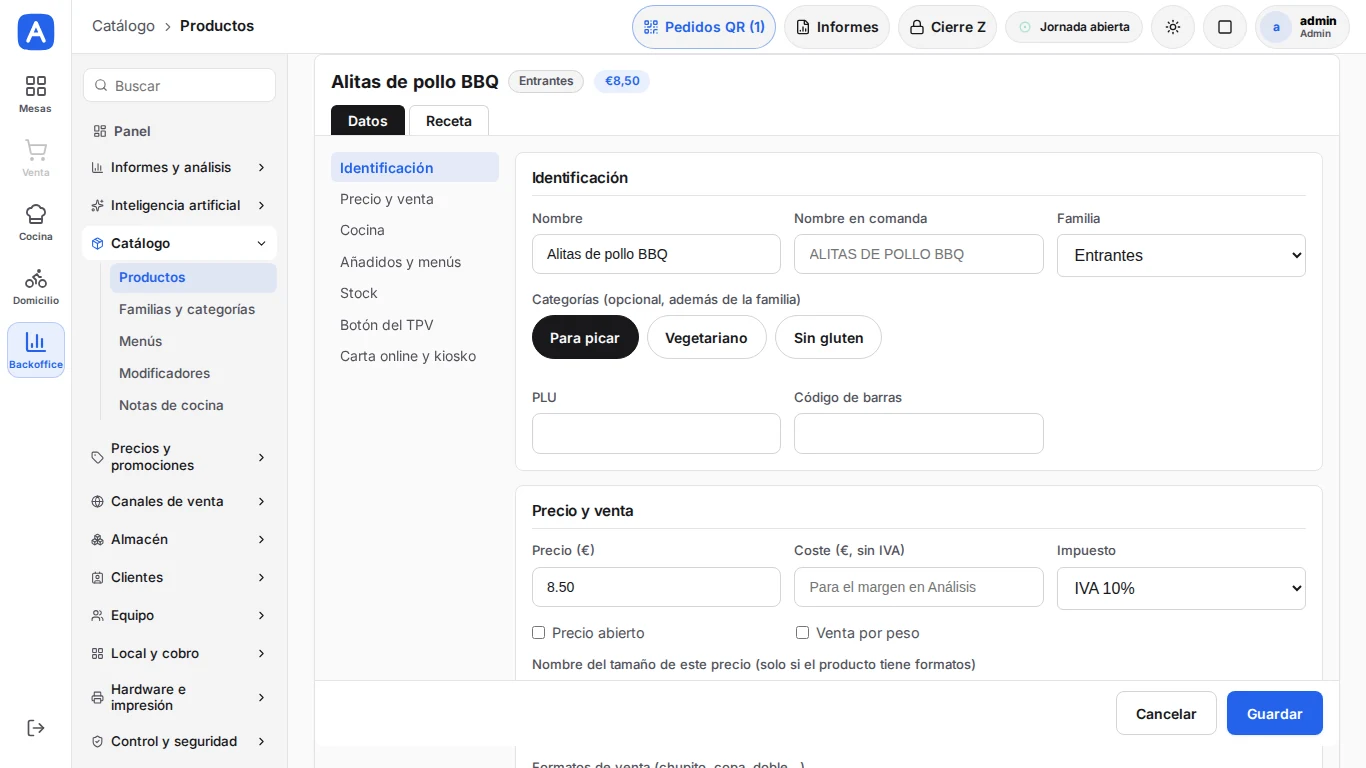1366x768 pixels.
Task: Open Familias y categorías submenu item
Action: [x=193, y=309]
